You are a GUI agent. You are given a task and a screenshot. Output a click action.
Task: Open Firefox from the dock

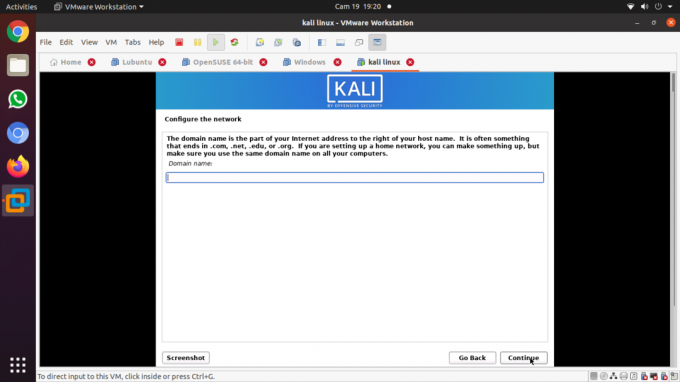pos(18,167)
